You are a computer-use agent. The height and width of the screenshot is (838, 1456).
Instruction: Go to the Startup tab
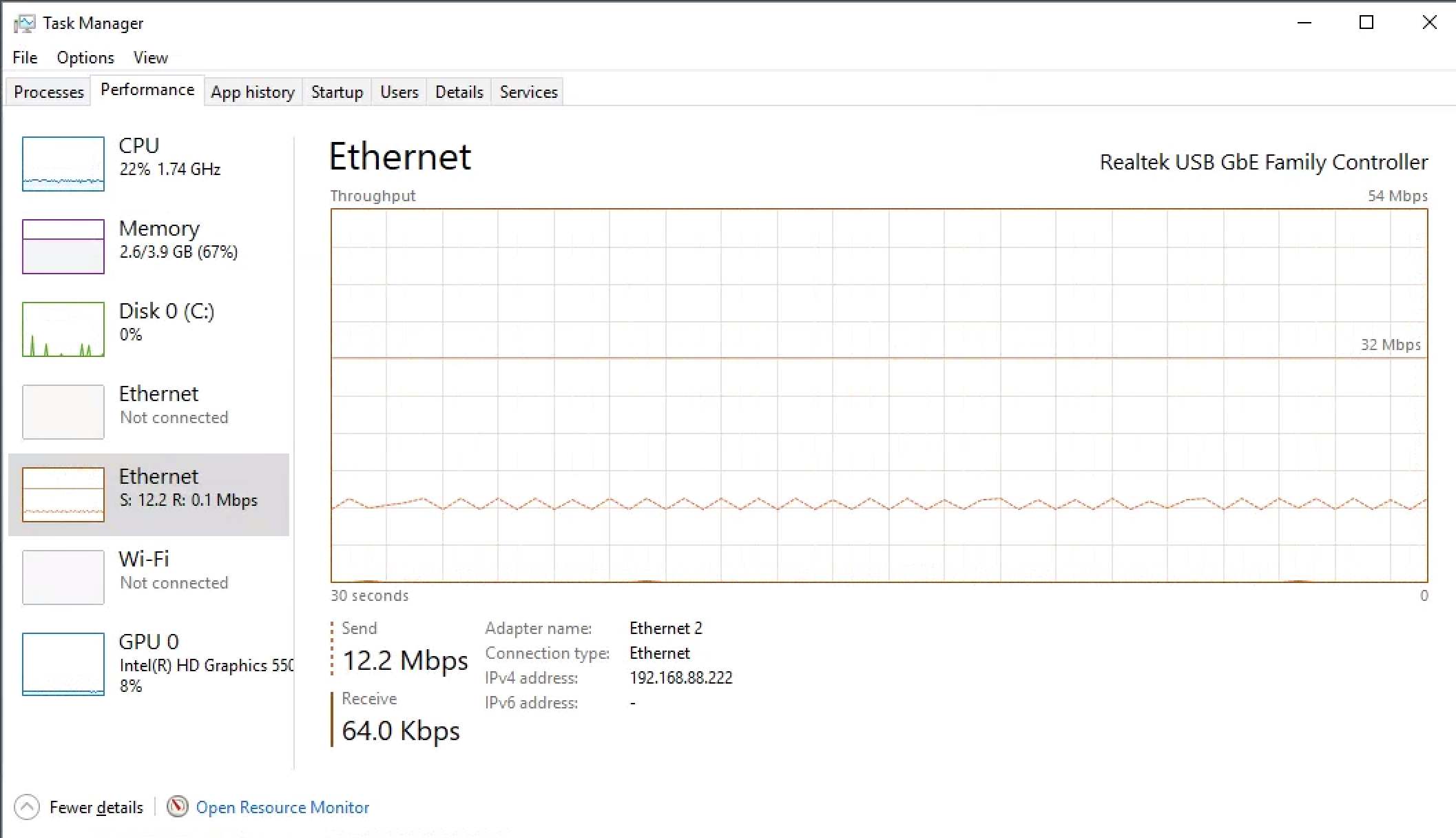[337, 92]
